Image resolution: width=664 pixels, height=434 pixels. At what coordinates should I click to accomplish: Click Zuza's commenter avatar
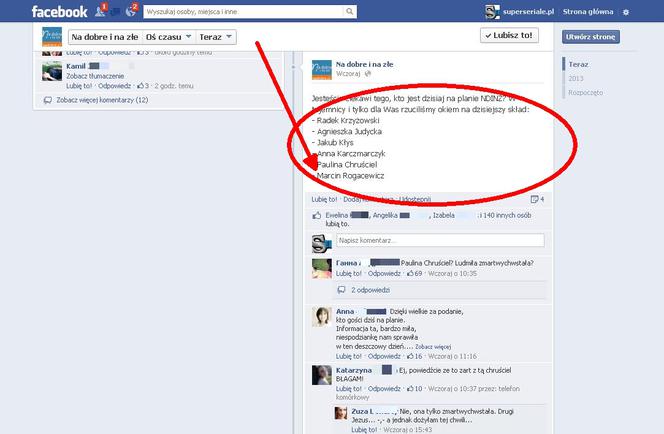click(341, 413)
